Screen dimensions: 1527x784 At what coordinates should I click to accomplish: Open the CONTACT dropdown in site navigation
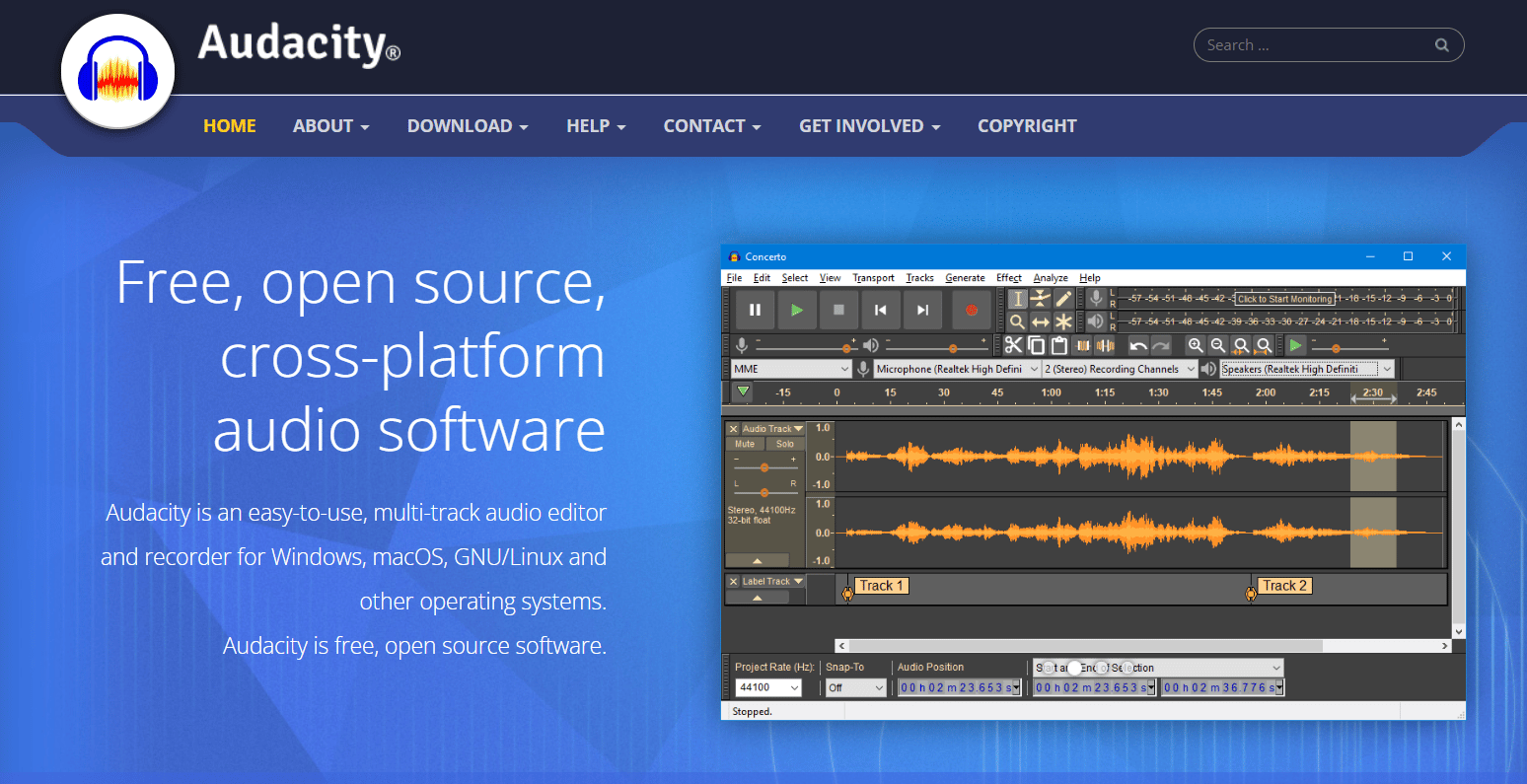tap(712, 126)
